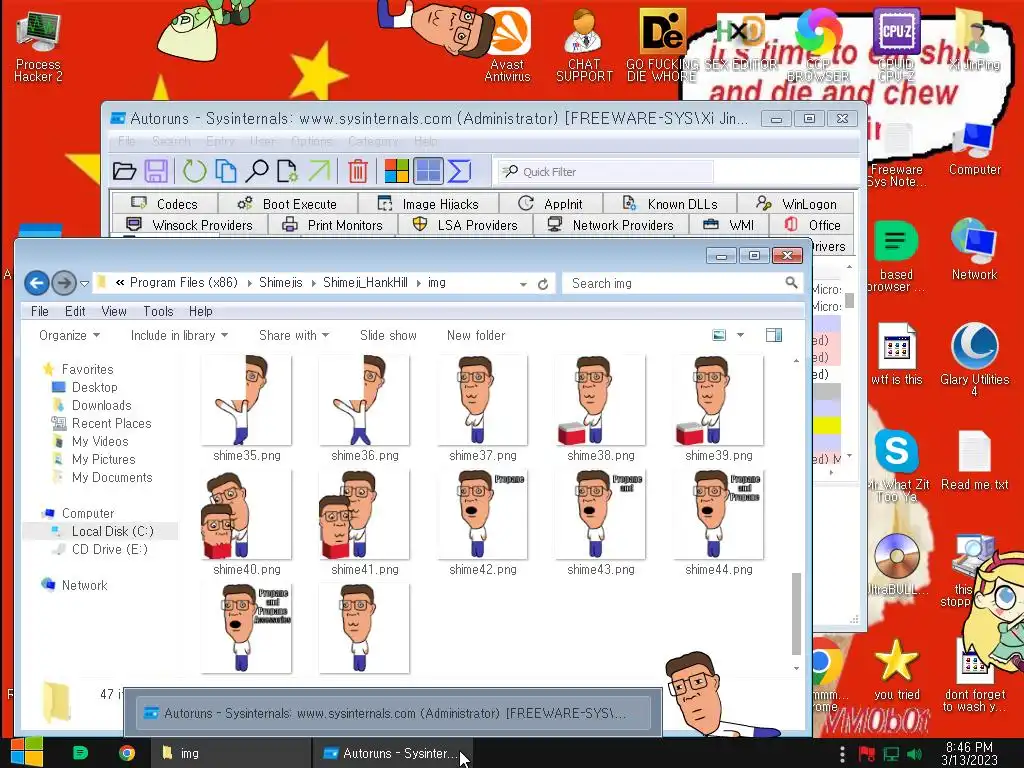Click the Explorer Back arrow button

click(37, 283)
